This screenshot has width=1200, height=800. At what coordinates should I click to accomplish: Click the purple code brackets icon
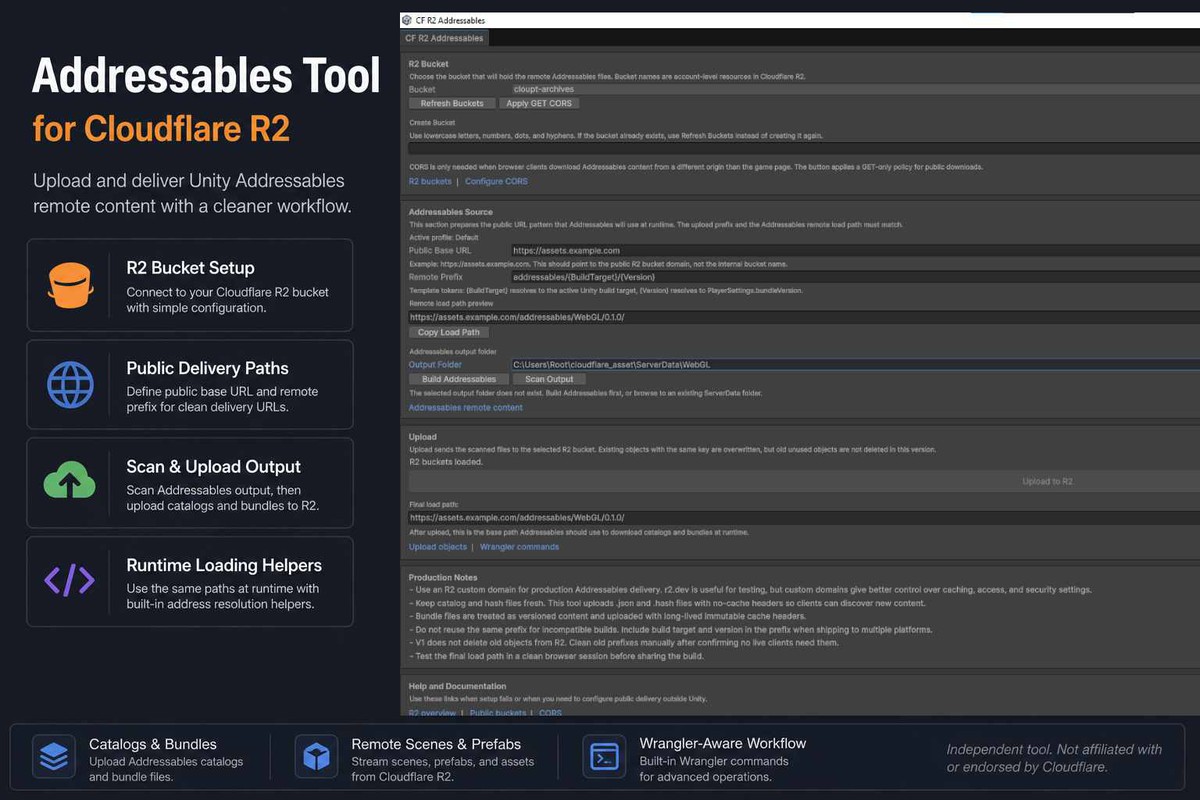[x=70, y=580]
